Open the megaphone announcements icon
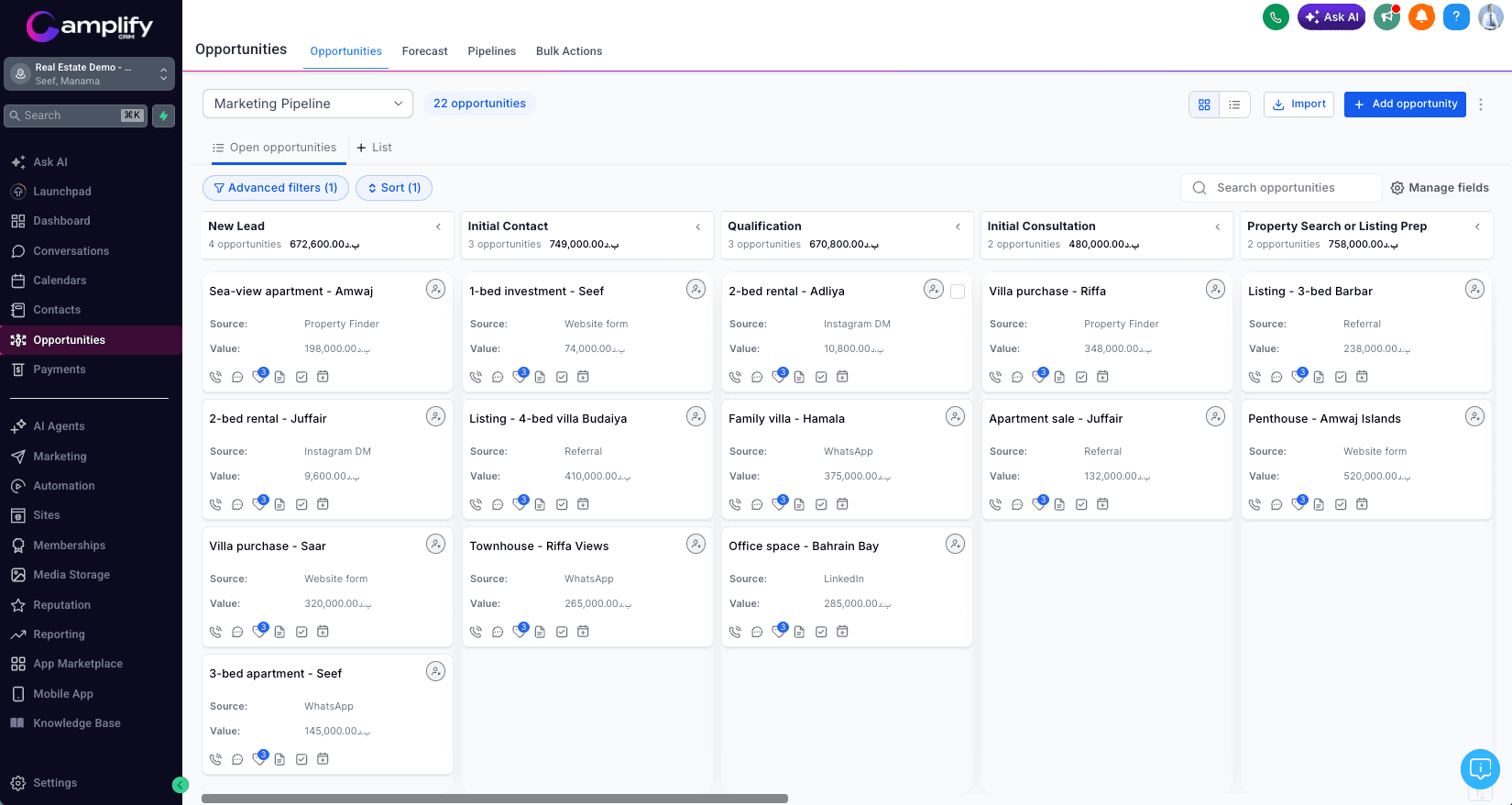Image resolution: width=1512 pixels, height=805 pixels. 1387,17
